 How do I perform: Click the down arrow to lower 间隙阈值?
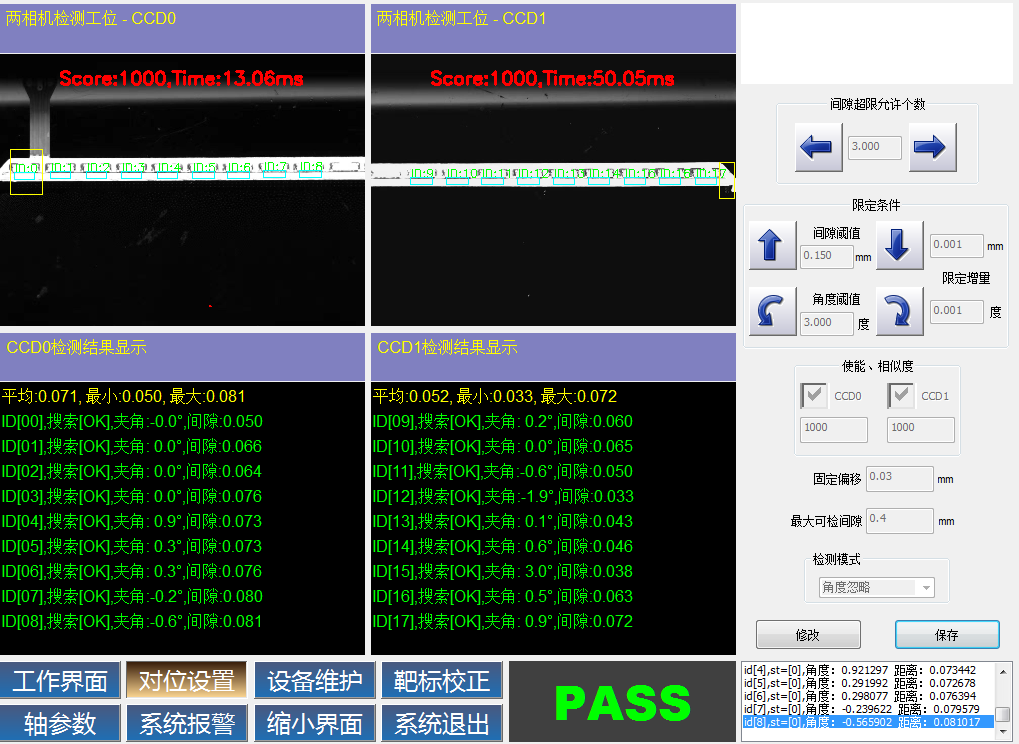point(899,245)
